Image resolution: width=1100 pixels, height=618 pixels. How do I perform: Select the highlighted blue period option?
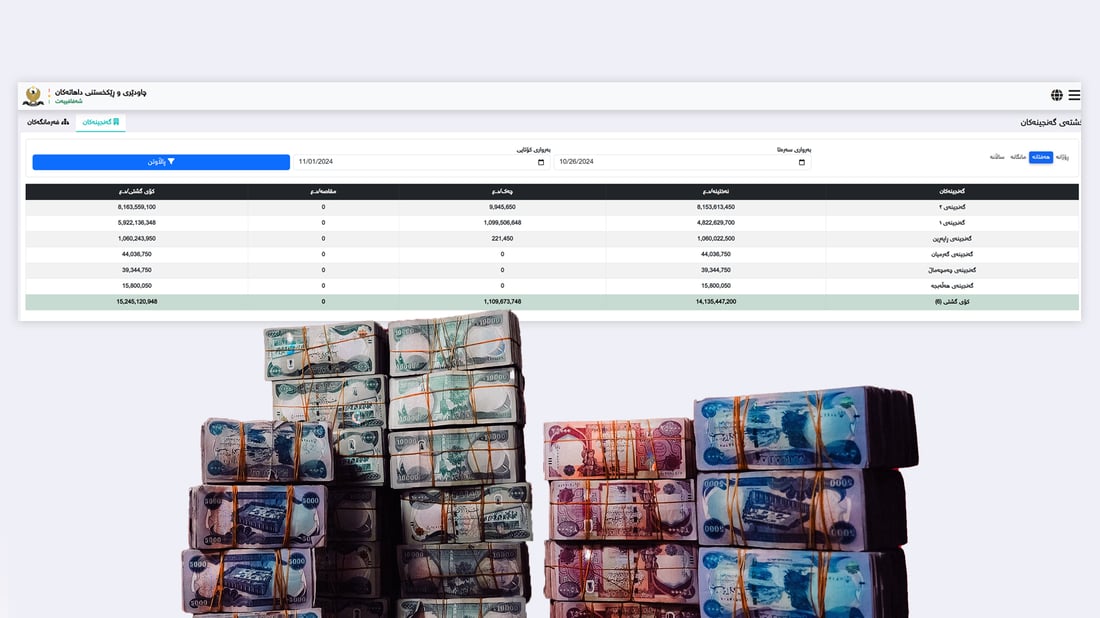pyautogui.click(x=1041, y=157)
